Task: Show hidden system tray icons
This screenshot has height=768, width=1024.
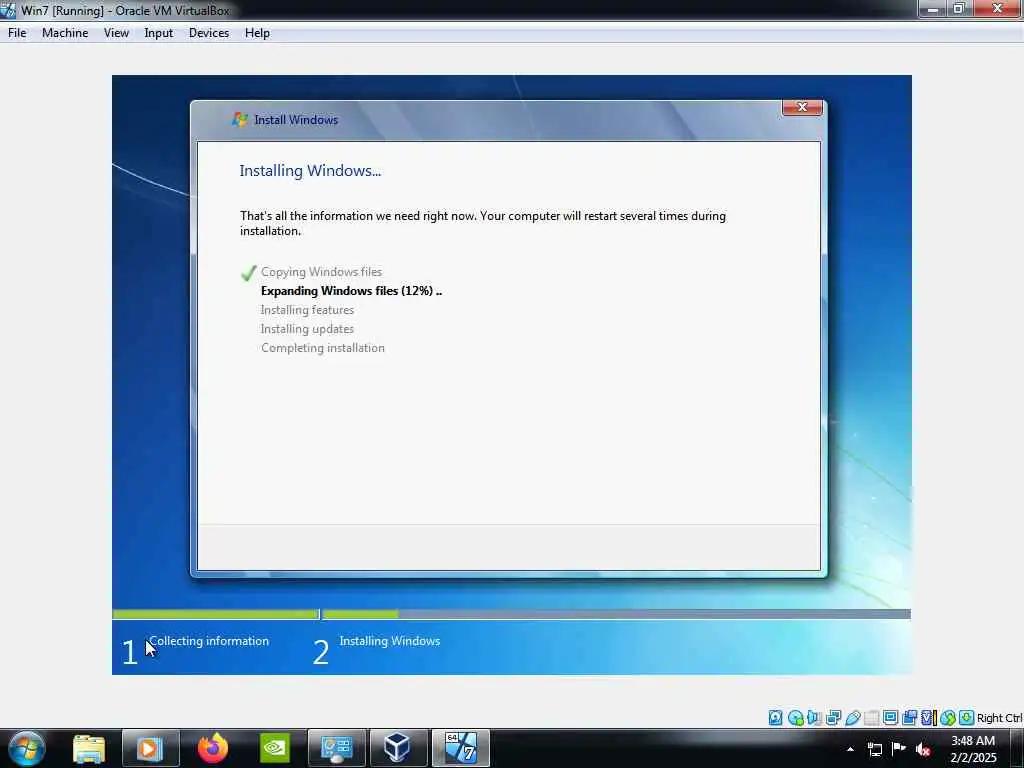Action: click(850, 749)
